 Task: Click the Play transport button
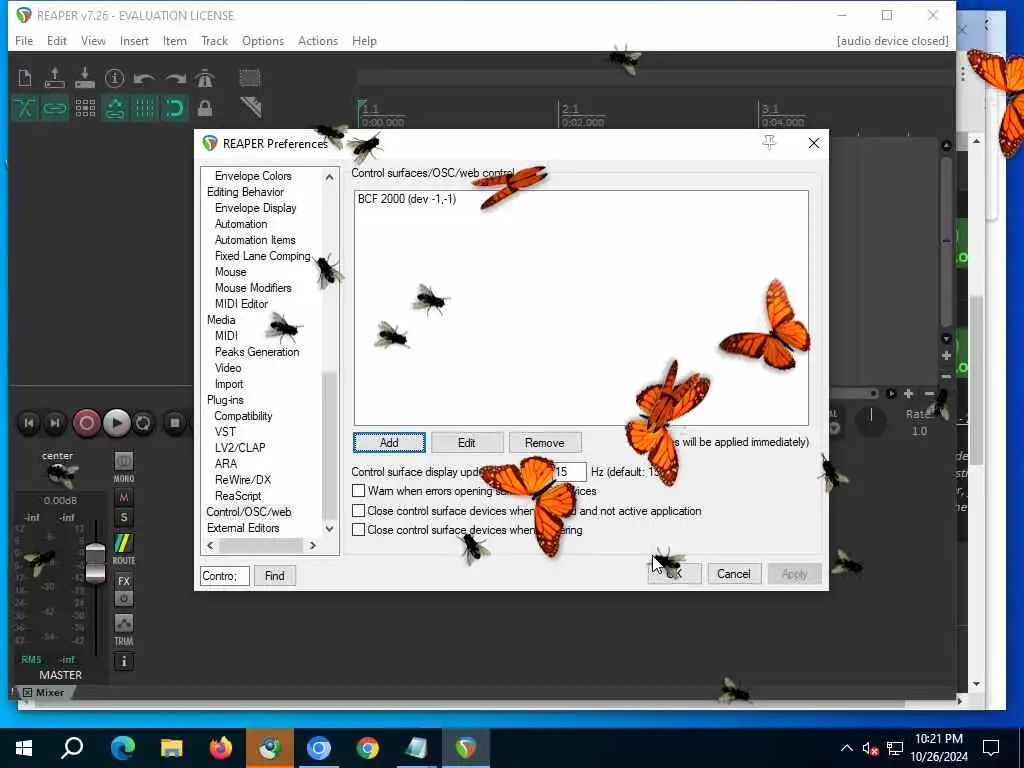(116, 423)
